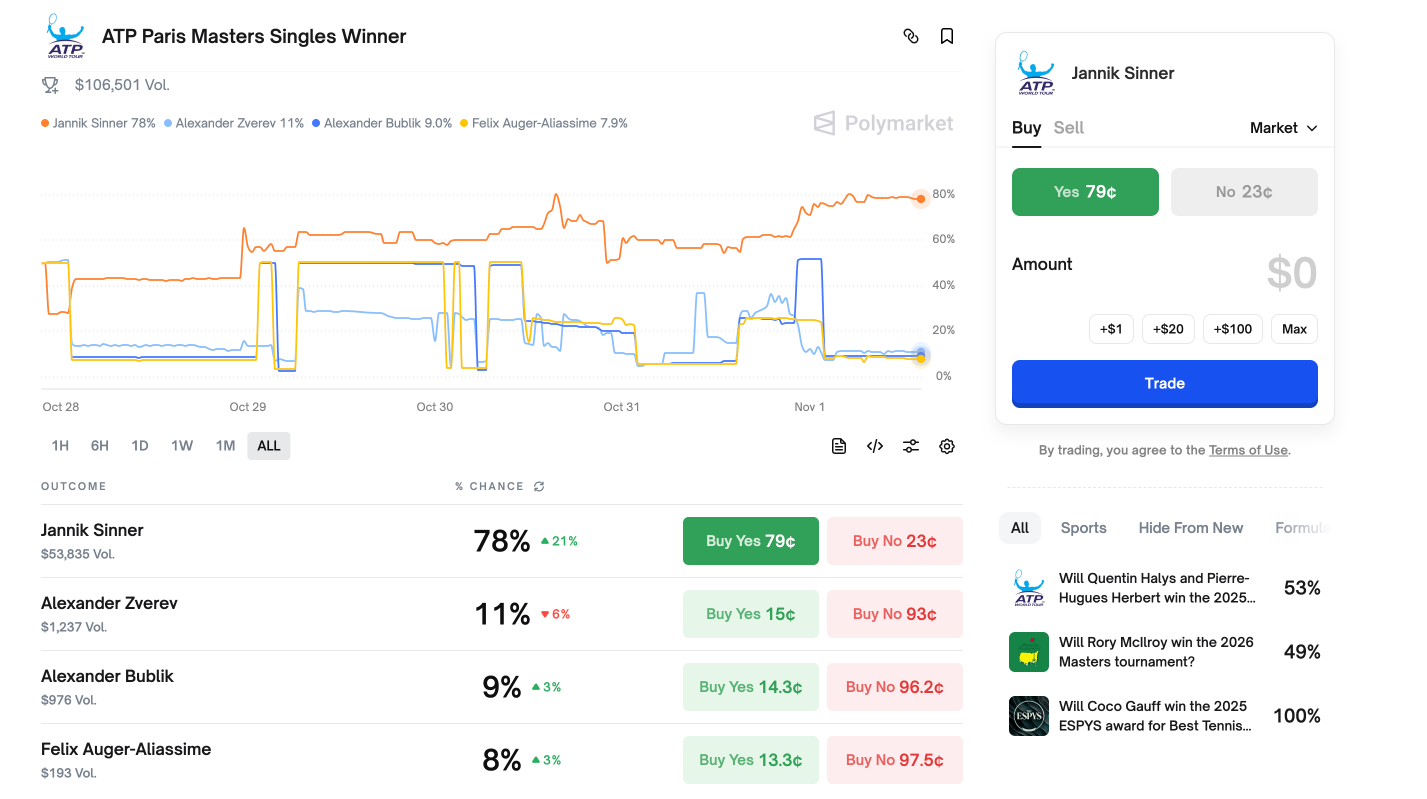Image resolution: width=1427 pixels, height=799 pixels.
Task: Select the 1D chart time range
Action: click(x=140, y=446)
